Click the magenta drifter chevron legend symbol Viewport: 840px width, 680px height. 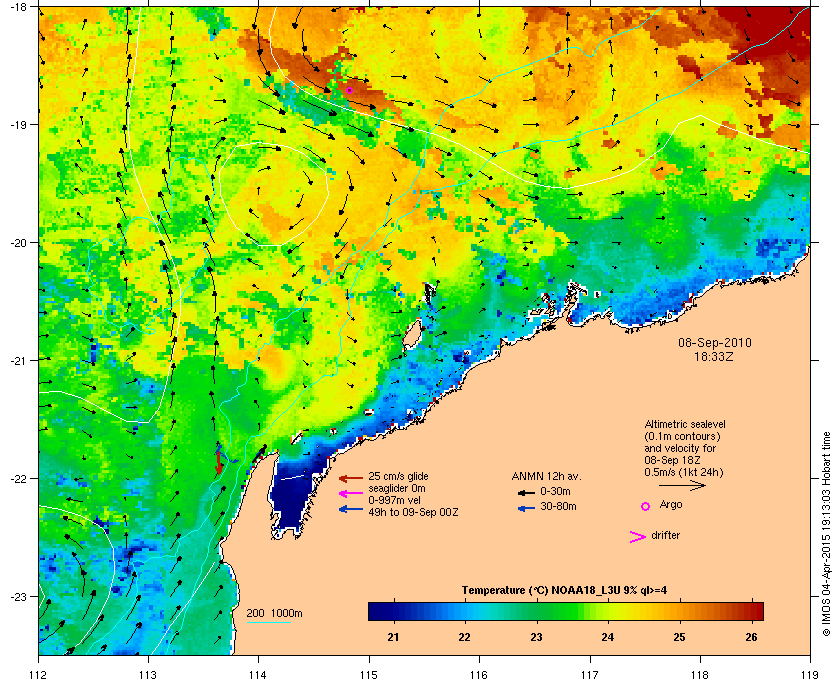pyautogui.click(x=638, y=537)
